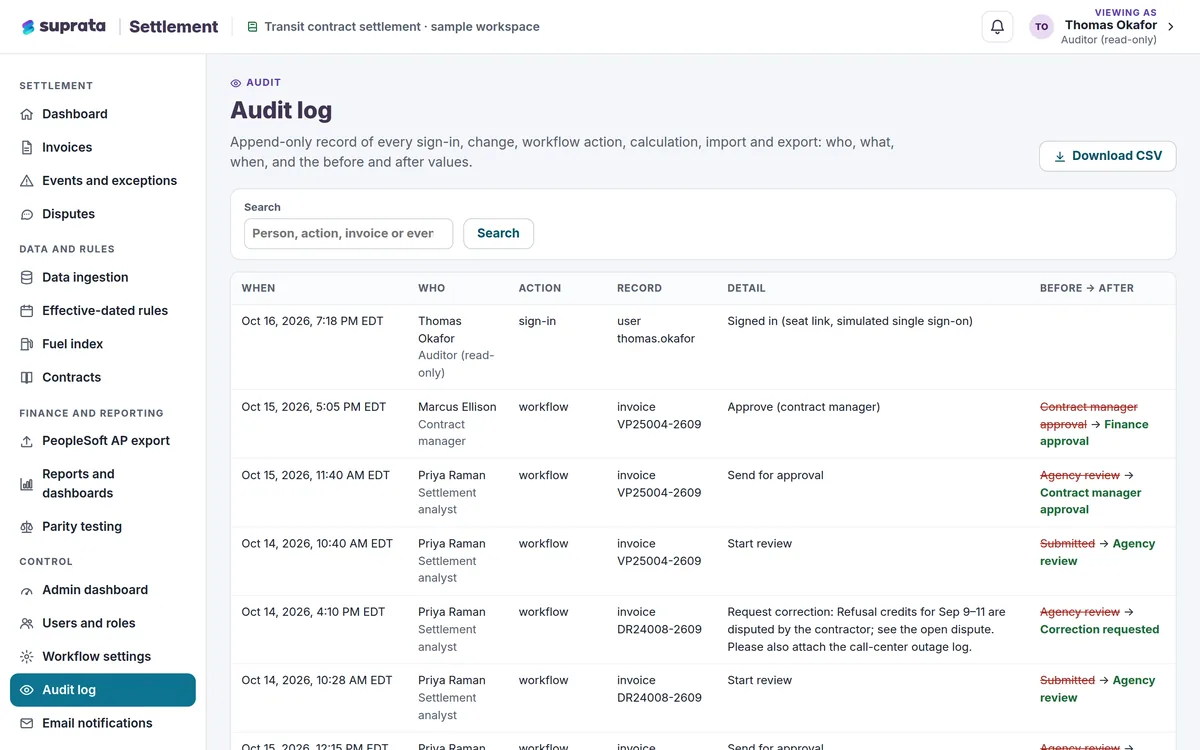The image size is (1200, 750).
Task: Click the Transit contract settlement workspace label
Action: pyautogui.click(x=402, y=27)
